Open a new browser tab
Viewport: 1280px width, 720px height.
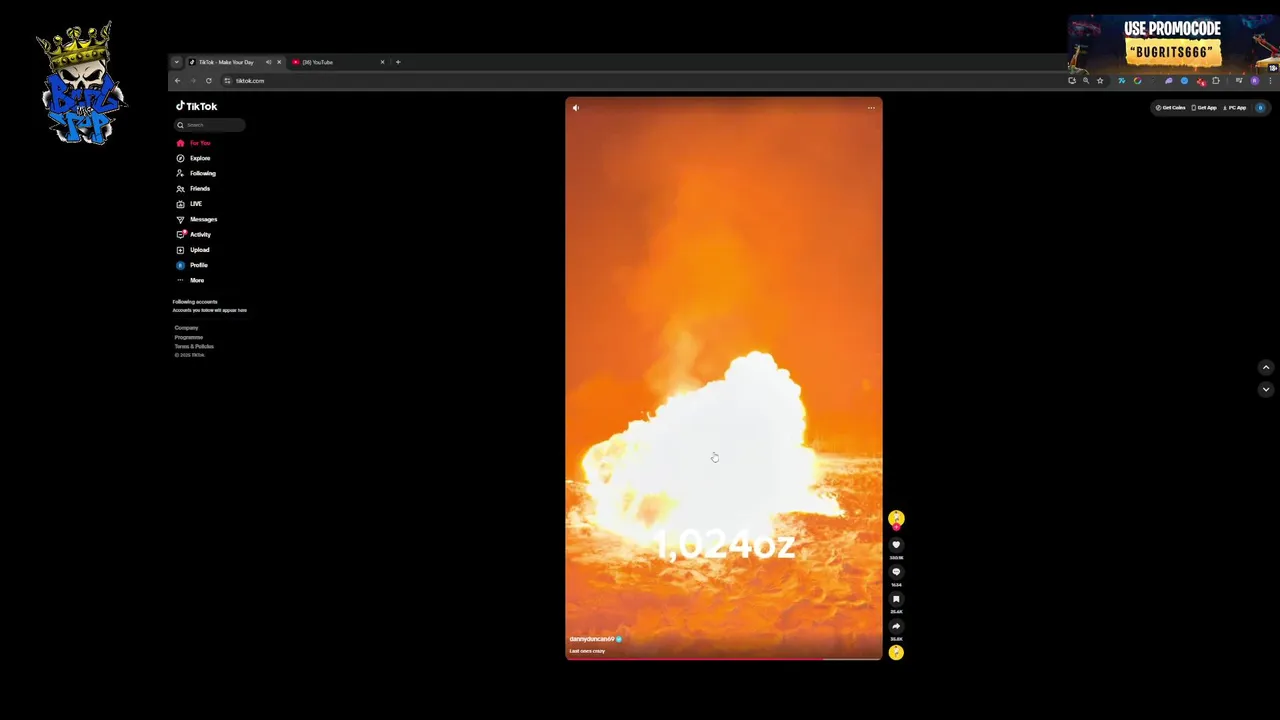pos(398,62)
